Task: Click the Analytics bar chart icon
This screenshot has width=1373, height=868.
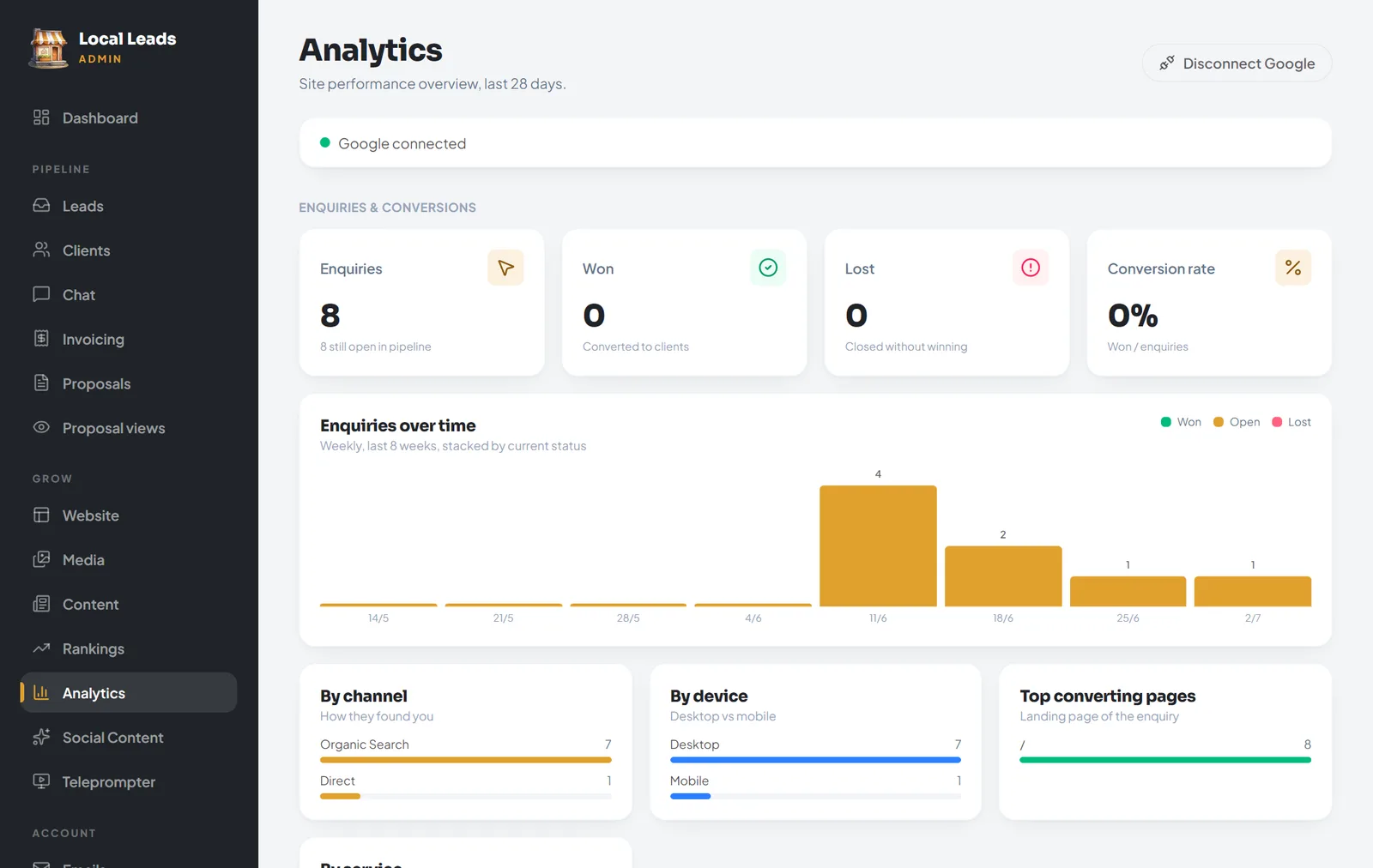Action: [41, 692]
